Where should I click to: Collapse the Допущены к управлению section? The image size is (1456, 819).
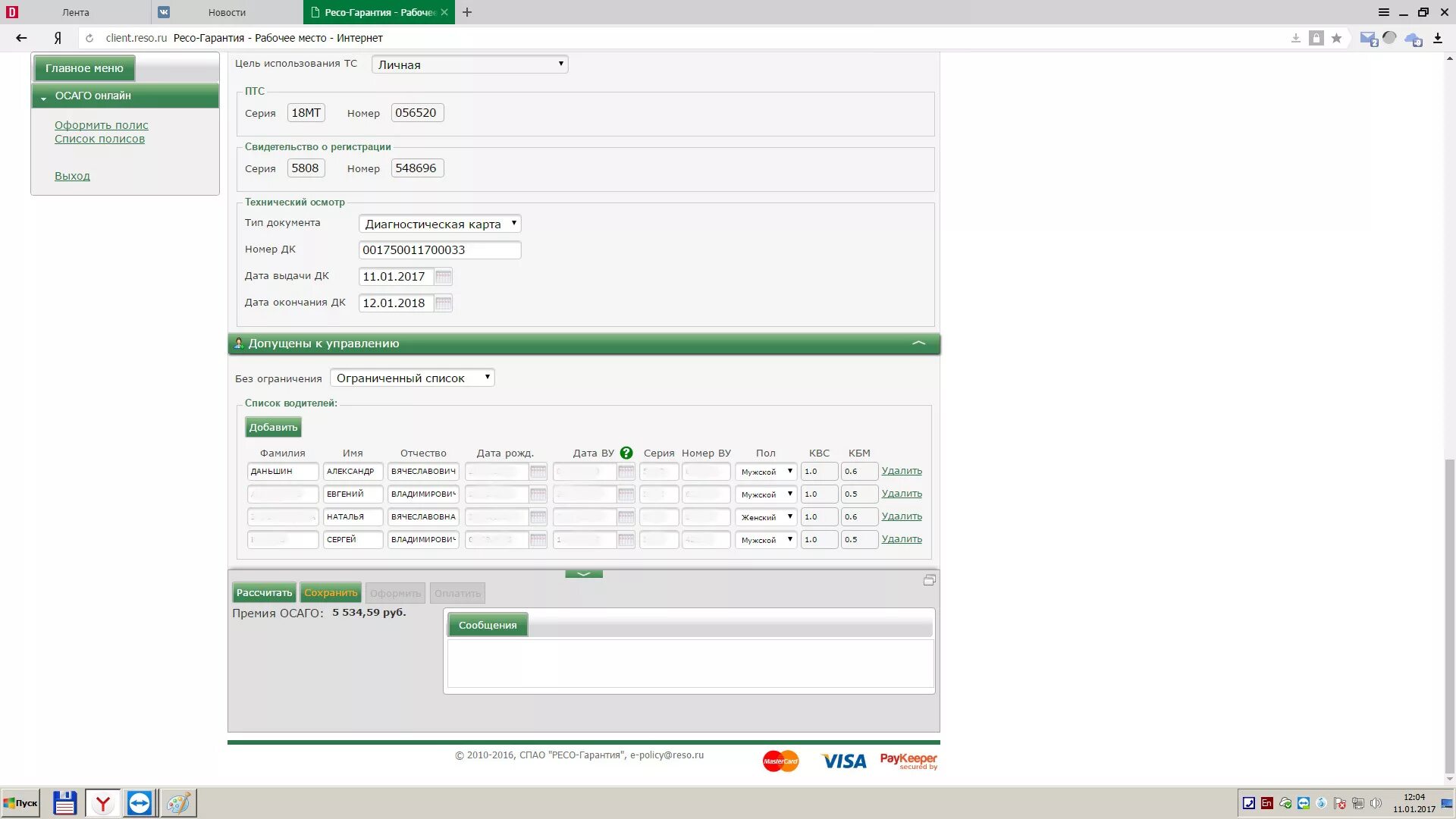(918, 344)
